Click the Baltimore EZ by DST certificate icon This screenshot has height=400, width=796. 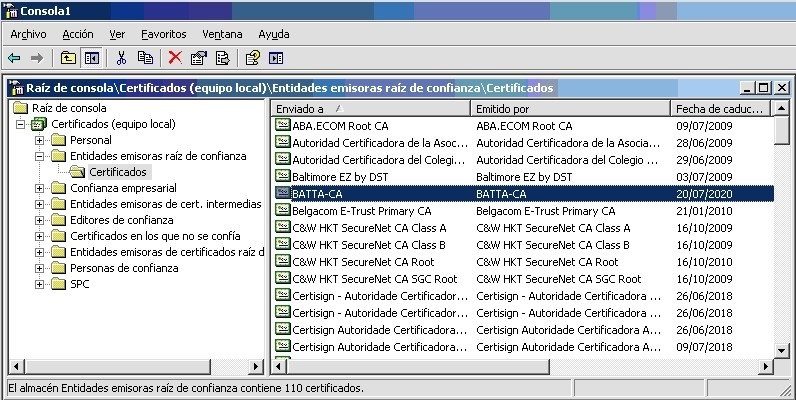[x=282, y=176]
